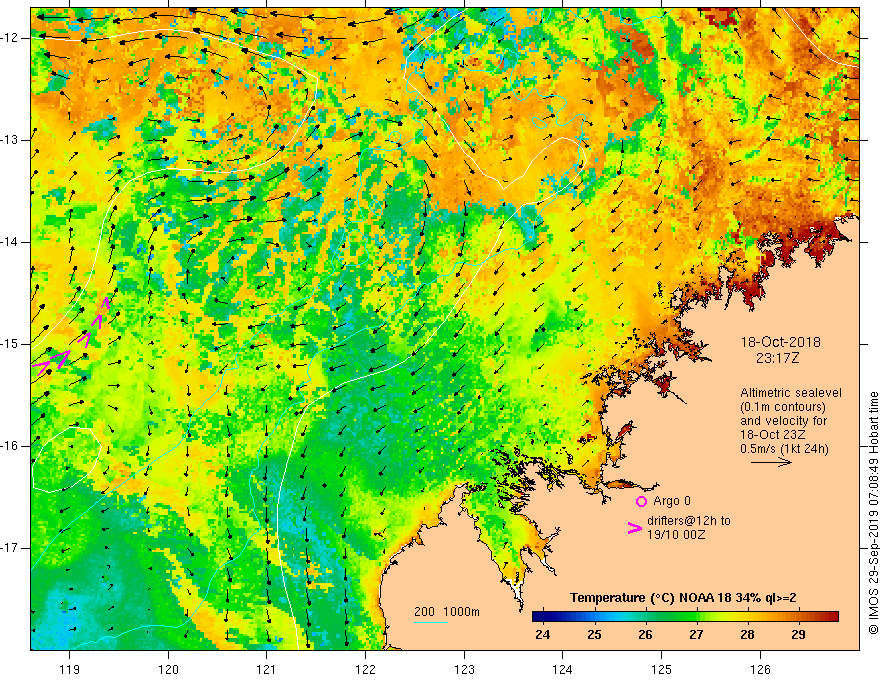Click the latitude label -17
The width and height of the screenshot is (880, 680).
[x=10, y=548]
